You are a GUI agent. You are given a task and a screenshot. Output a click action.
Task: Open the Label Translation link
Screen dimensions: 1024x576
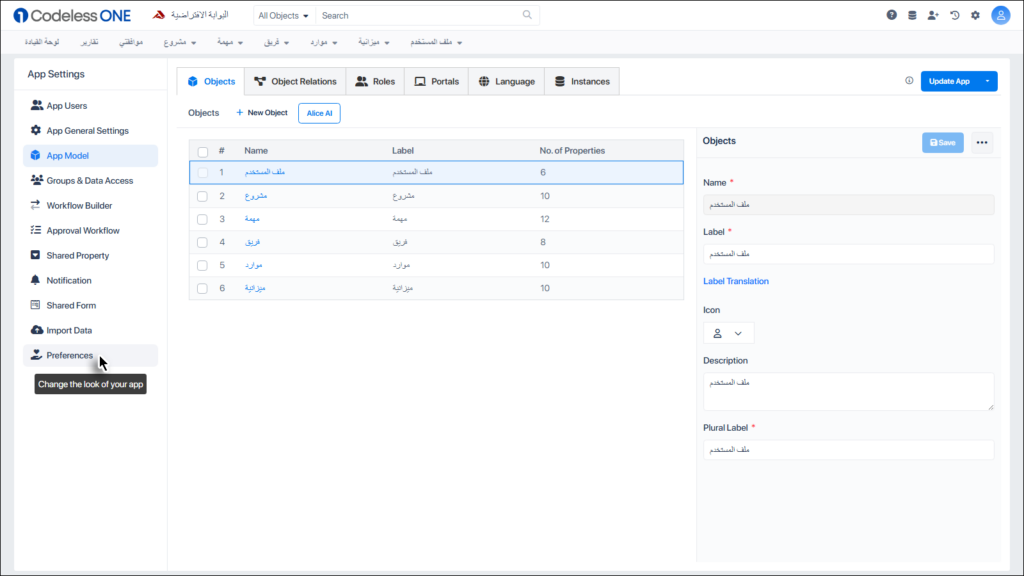[736, 281]
